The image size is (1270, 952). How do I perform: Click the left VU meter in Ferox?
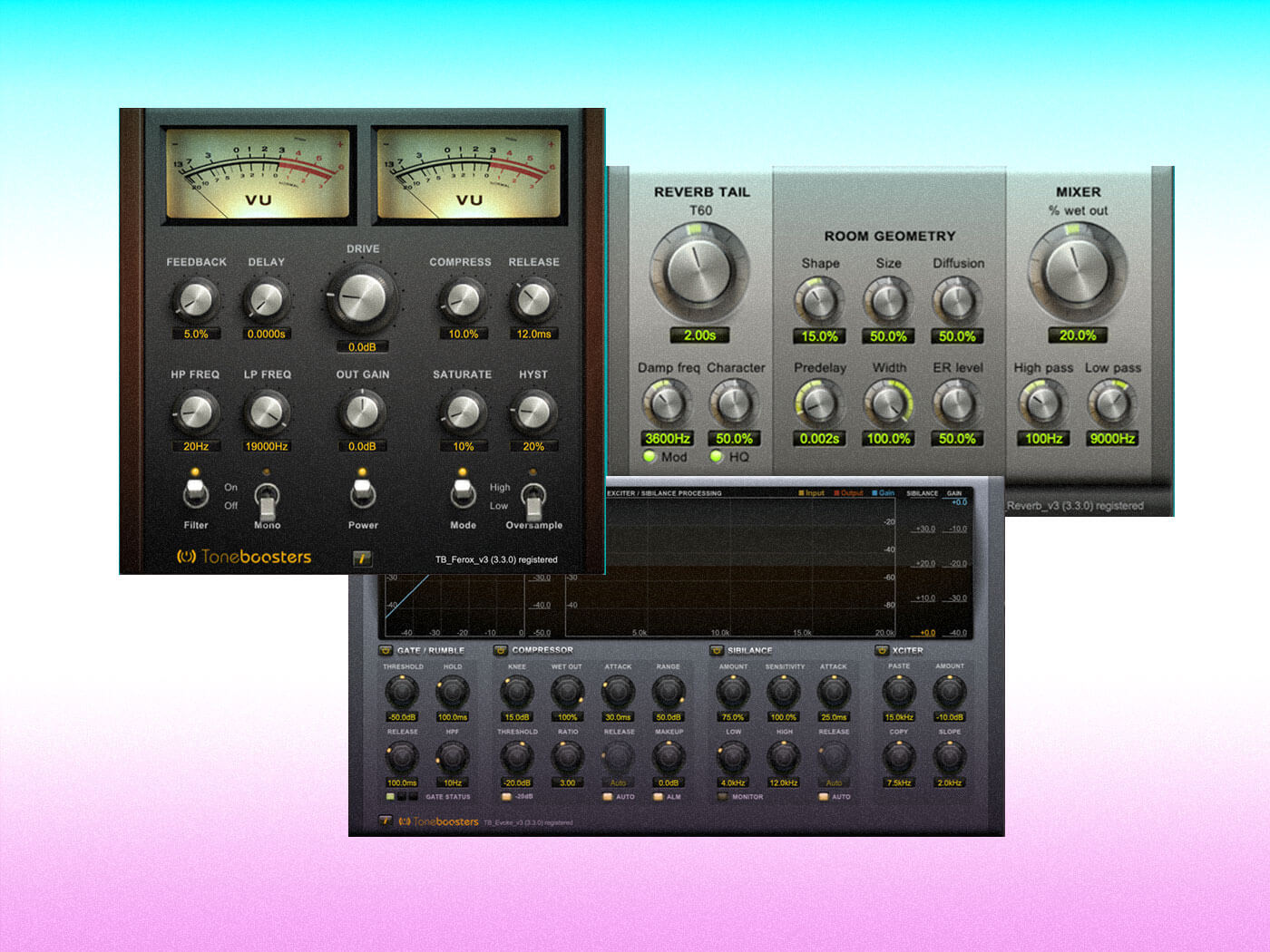259,175
